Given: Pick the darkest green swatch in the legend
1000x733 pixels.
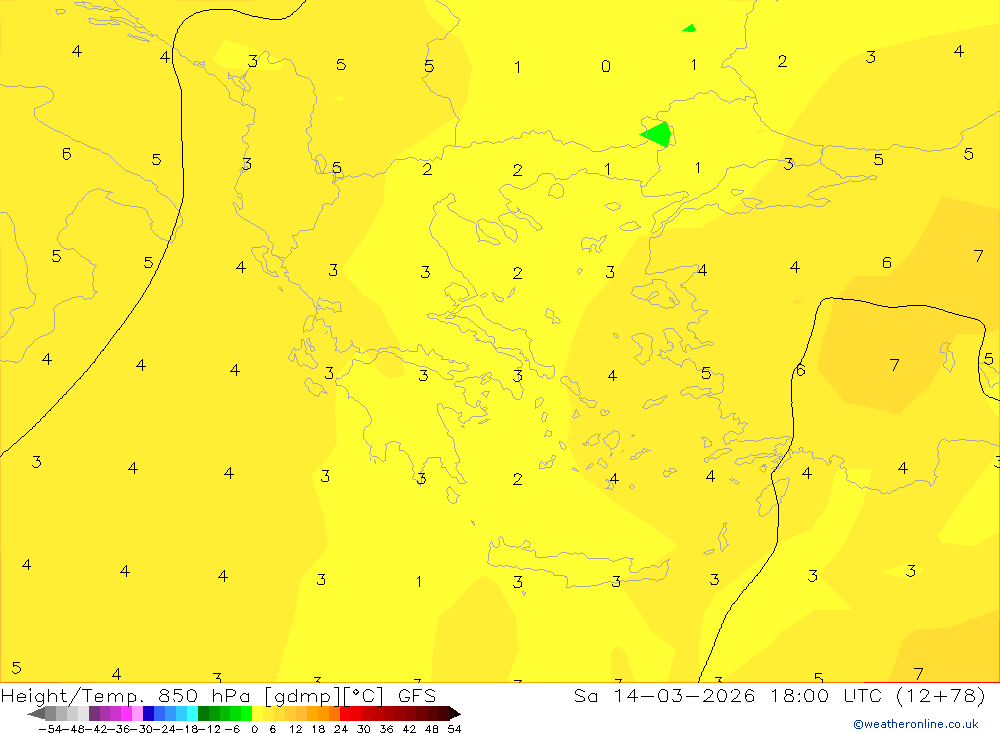Looking at the screenshot, I should 203,713.
